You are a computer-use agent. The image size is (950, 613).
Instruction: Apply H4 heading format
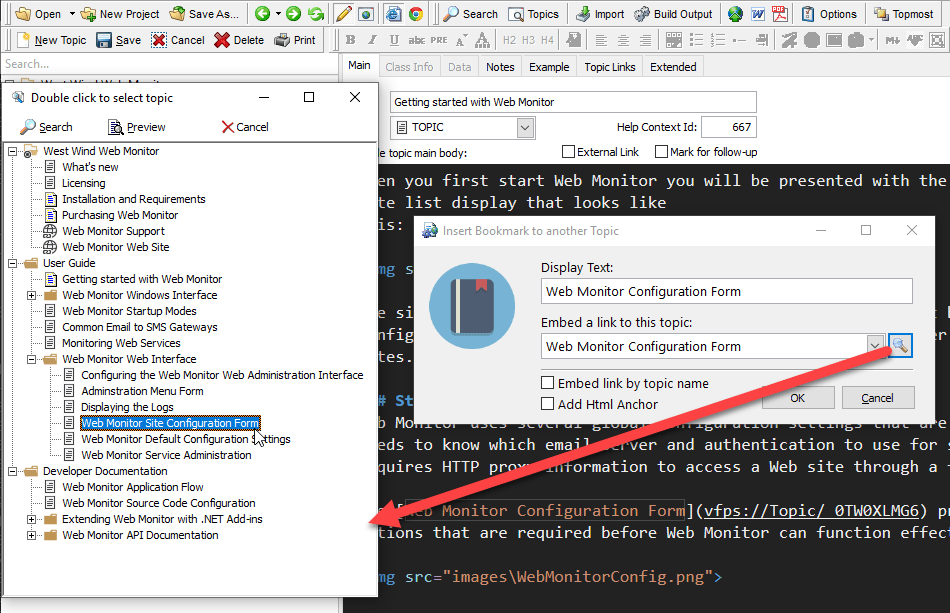[x=547, y=40]
